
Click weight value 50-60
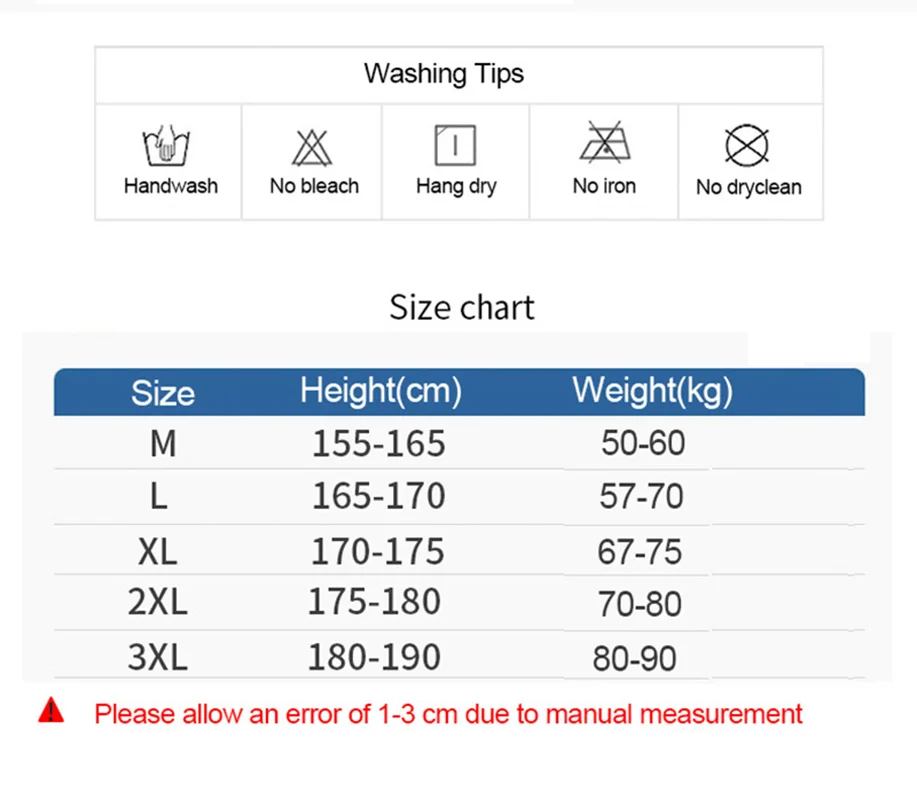click(x=643, y=443)
